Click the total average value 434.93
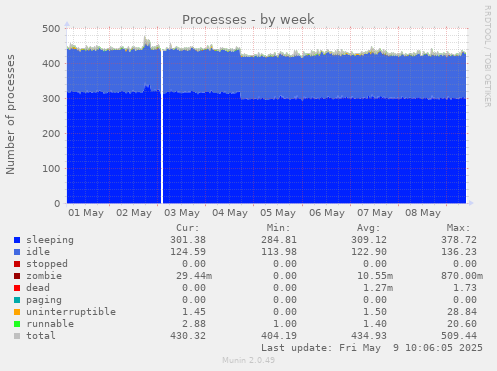This screenshot has width=497, height=371. [369, 336]
